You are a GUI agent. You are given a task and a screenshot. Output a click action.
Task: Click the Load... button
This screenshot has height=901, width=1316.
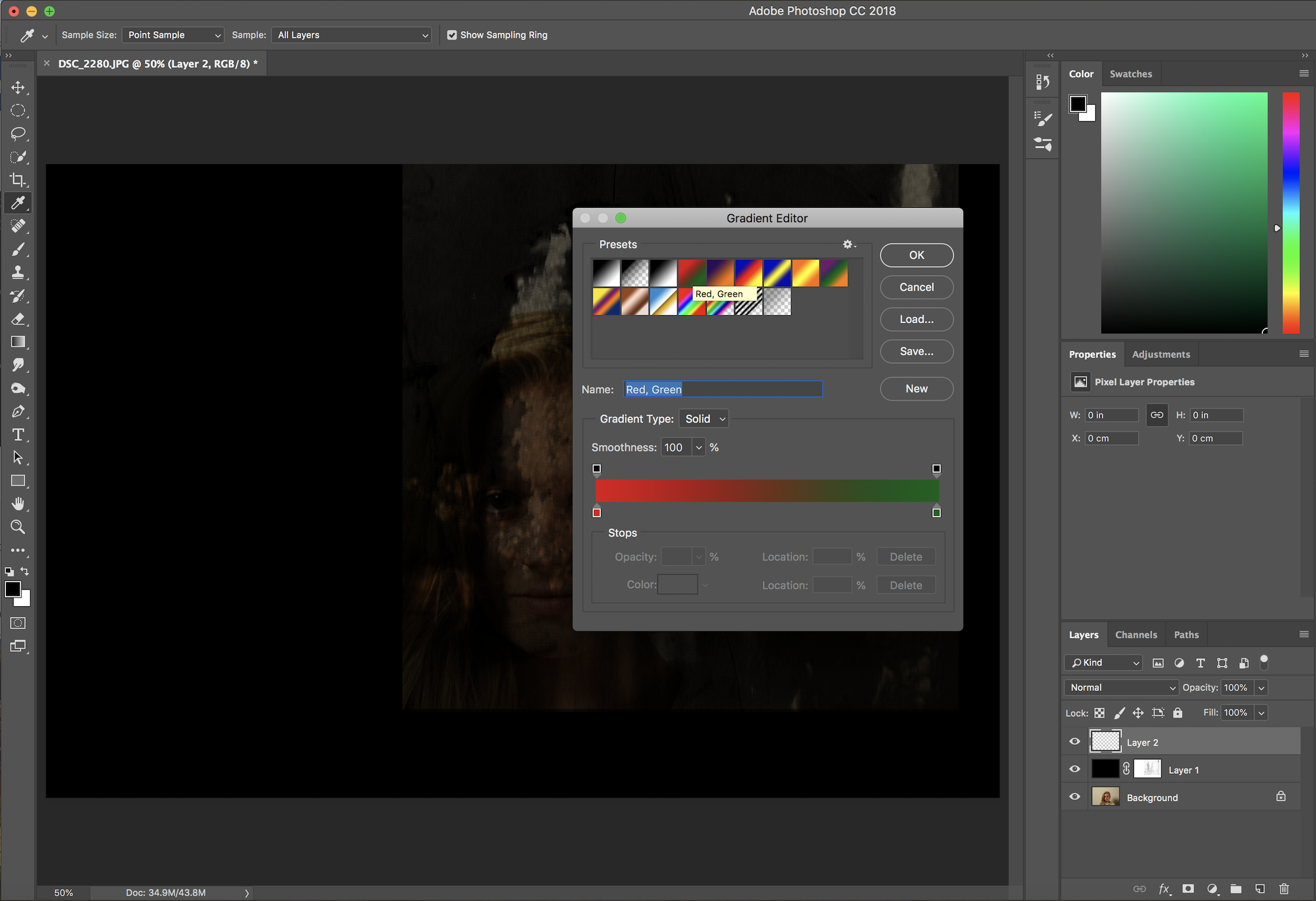coord(916,319)
